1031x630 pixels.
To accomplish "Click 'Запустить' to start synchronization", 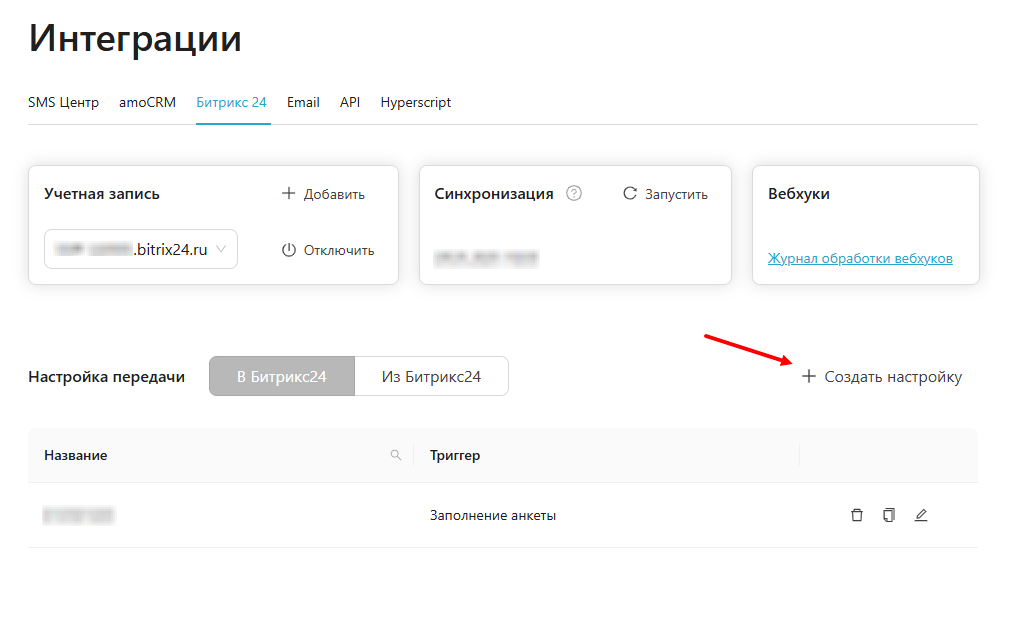I will point(665,194).
